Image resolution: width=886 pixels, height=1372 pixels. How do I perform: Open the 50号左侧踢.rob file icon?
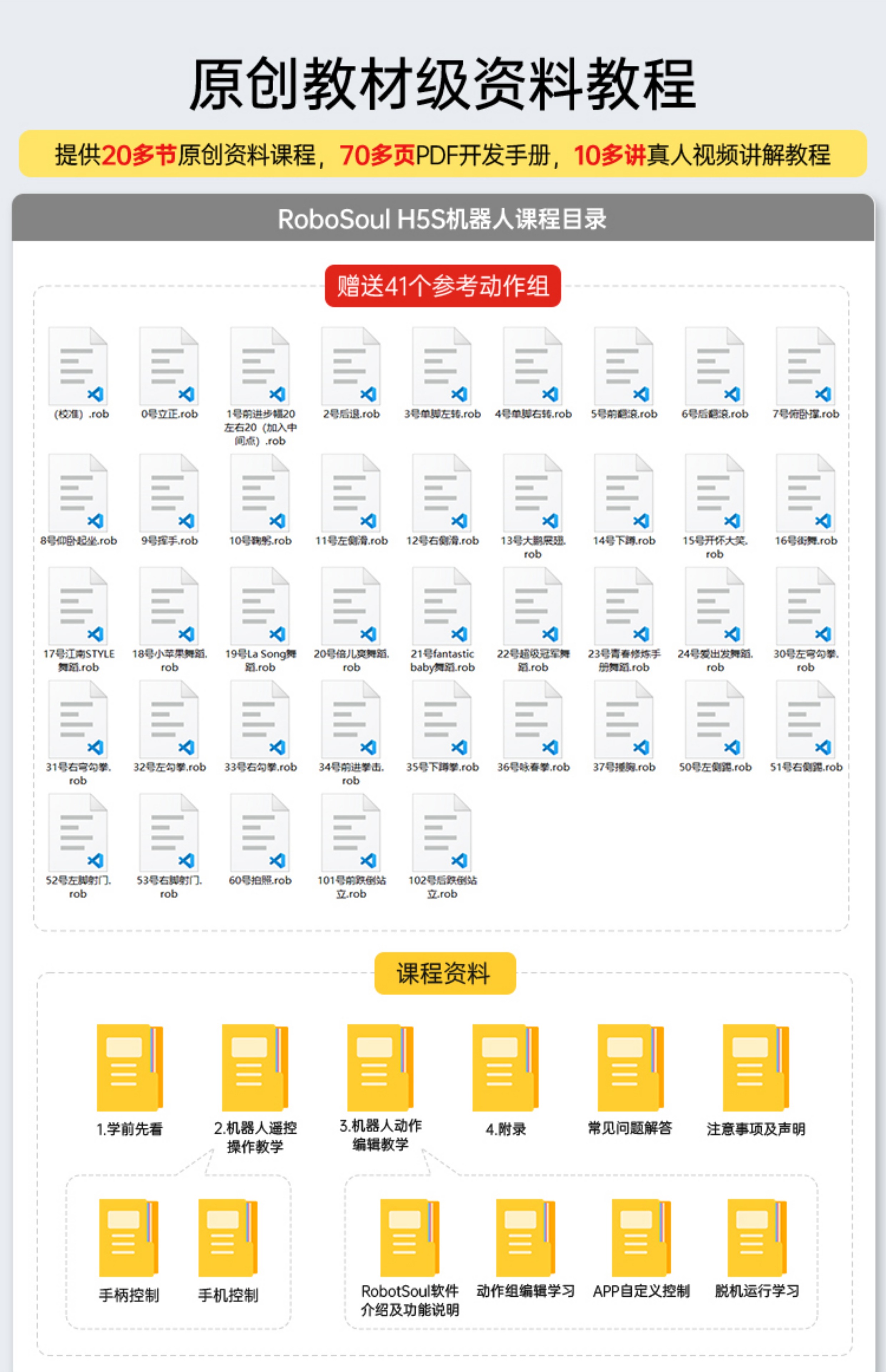coord(714,720)
